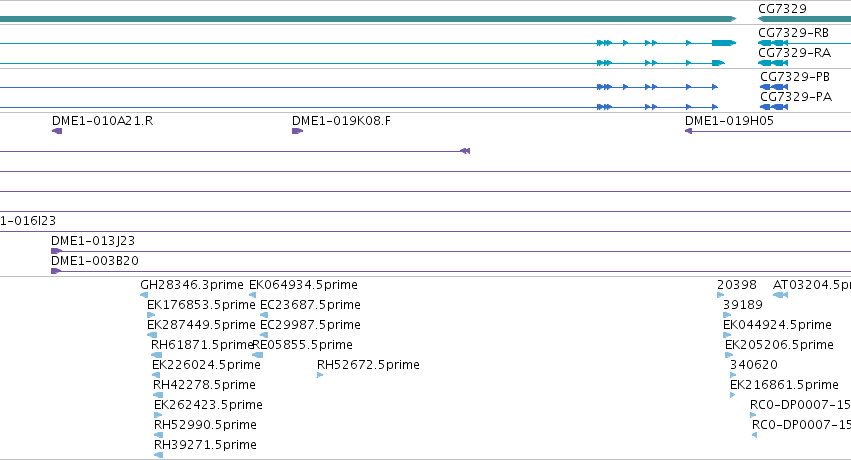Click the AT03204.5prime EST glyph
851x460 pixels.
(x=780, y=295)
